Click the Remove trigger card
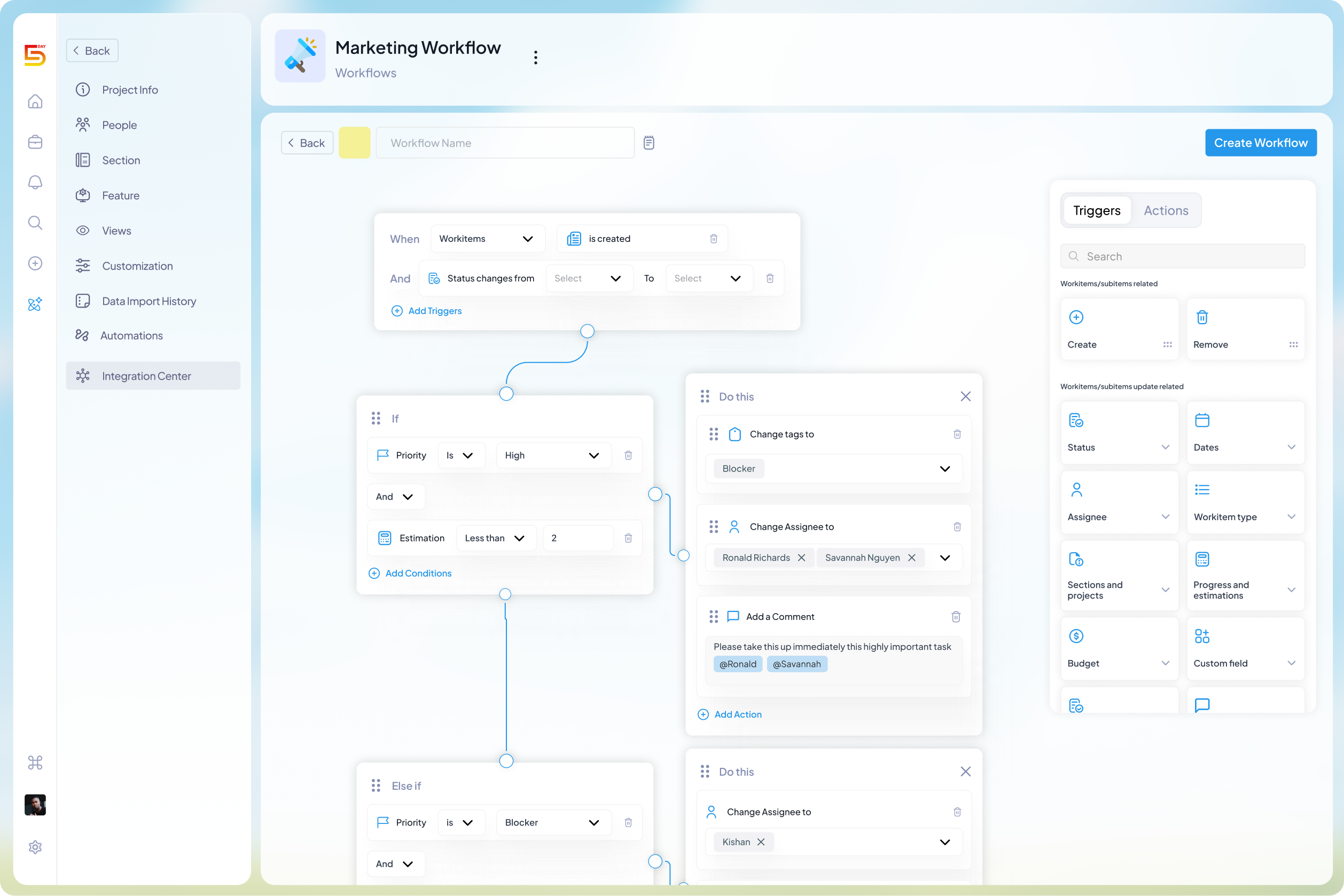 pyautogui.click(x=1245, y=329)
